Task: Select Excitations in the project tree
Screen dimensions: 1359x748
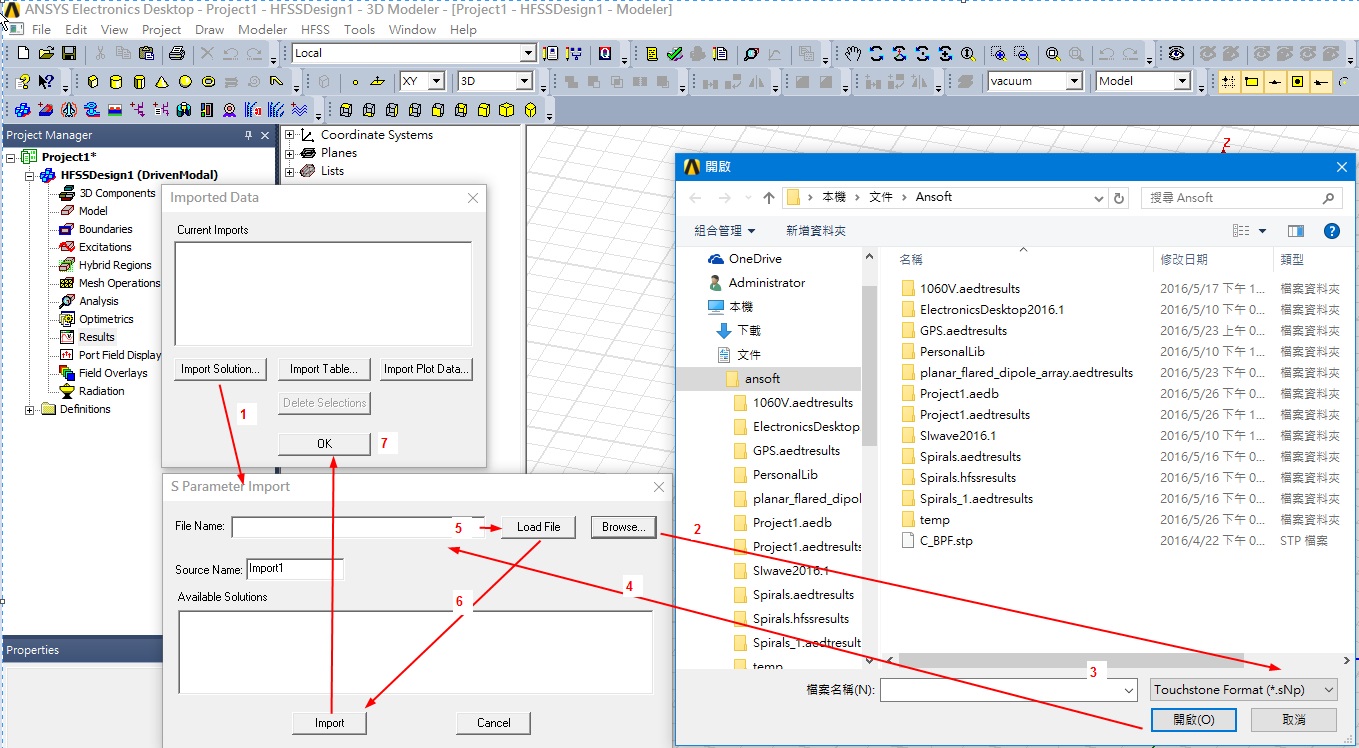Action: click(x=105, y=247)
